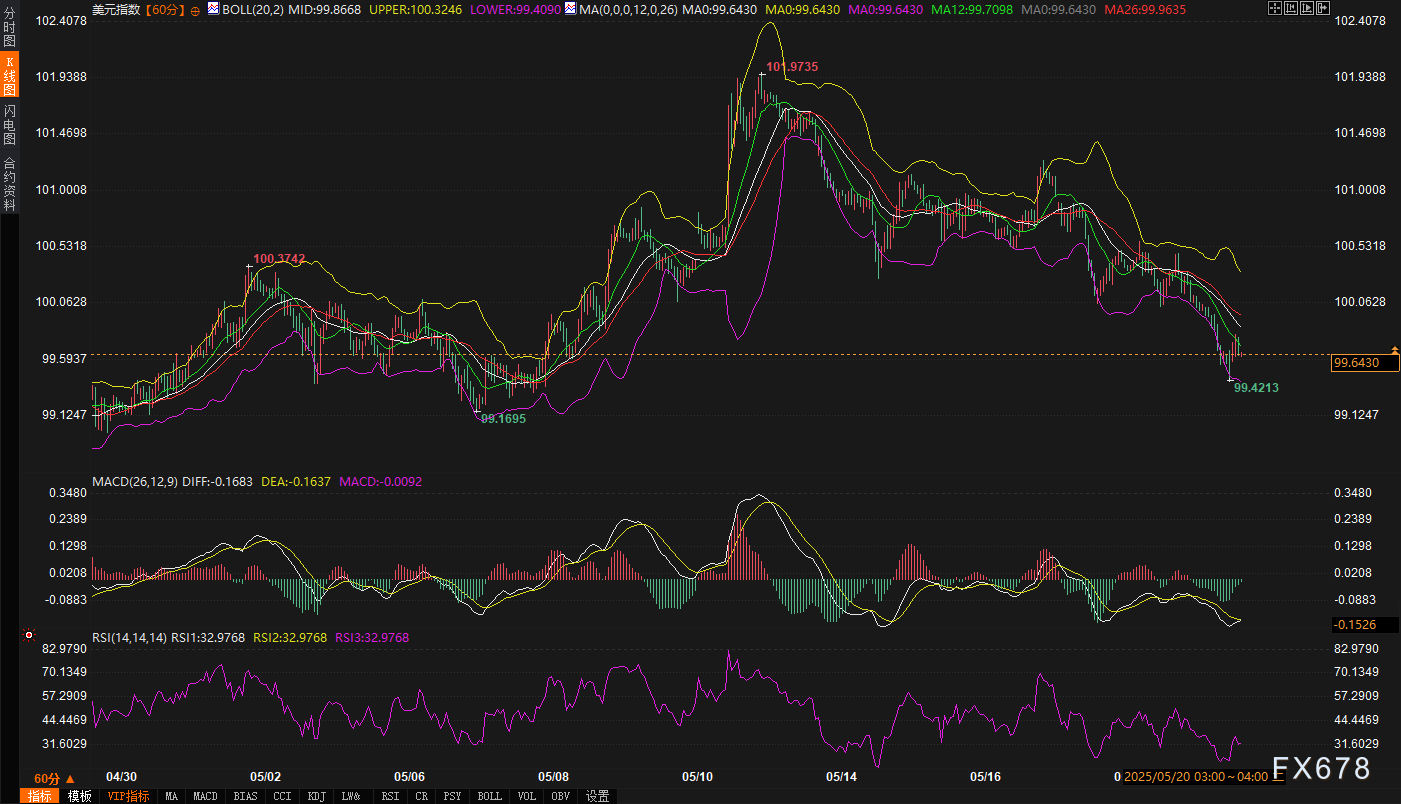Click the orange price alert icon above 99.6430
Image resolution: width=1401 pixels, height=804 pixels.
(1394, 349)
